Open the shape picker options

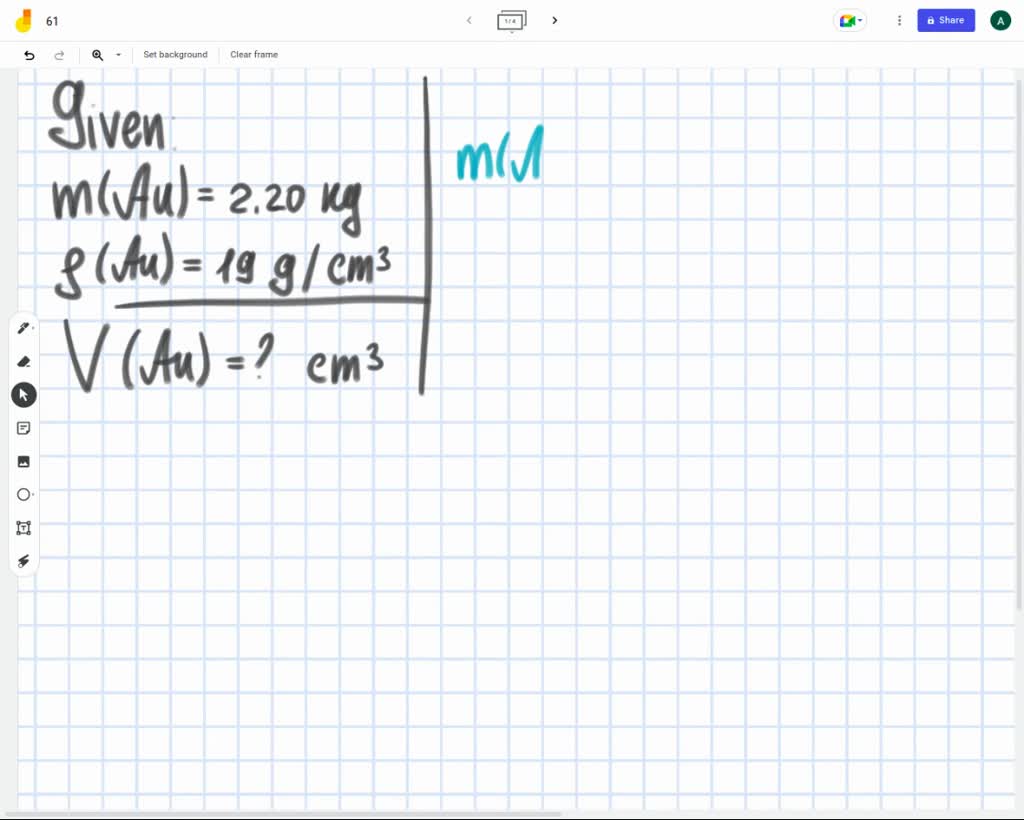pos(33,496)
